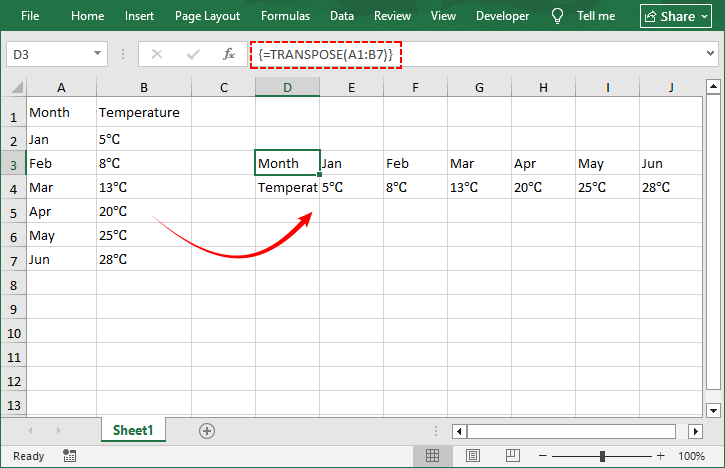Click the 100% zoom level button
The height and width of the screenshot is (468, 725).
[692, 456]
